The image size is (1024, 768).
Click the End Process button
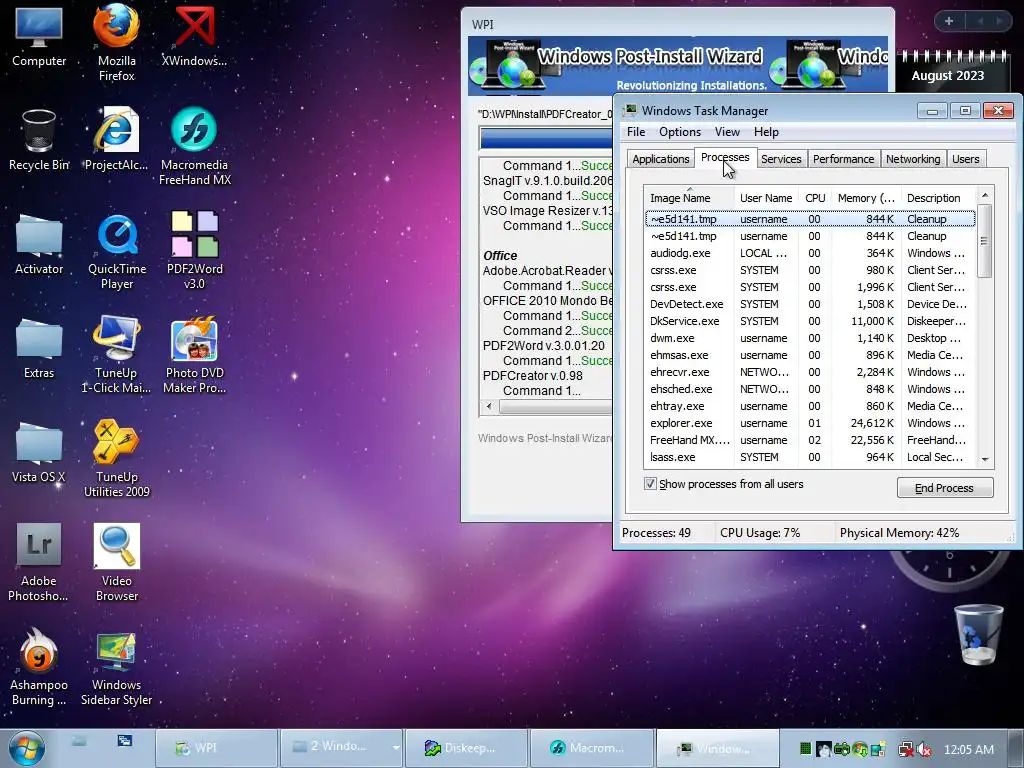945,488
